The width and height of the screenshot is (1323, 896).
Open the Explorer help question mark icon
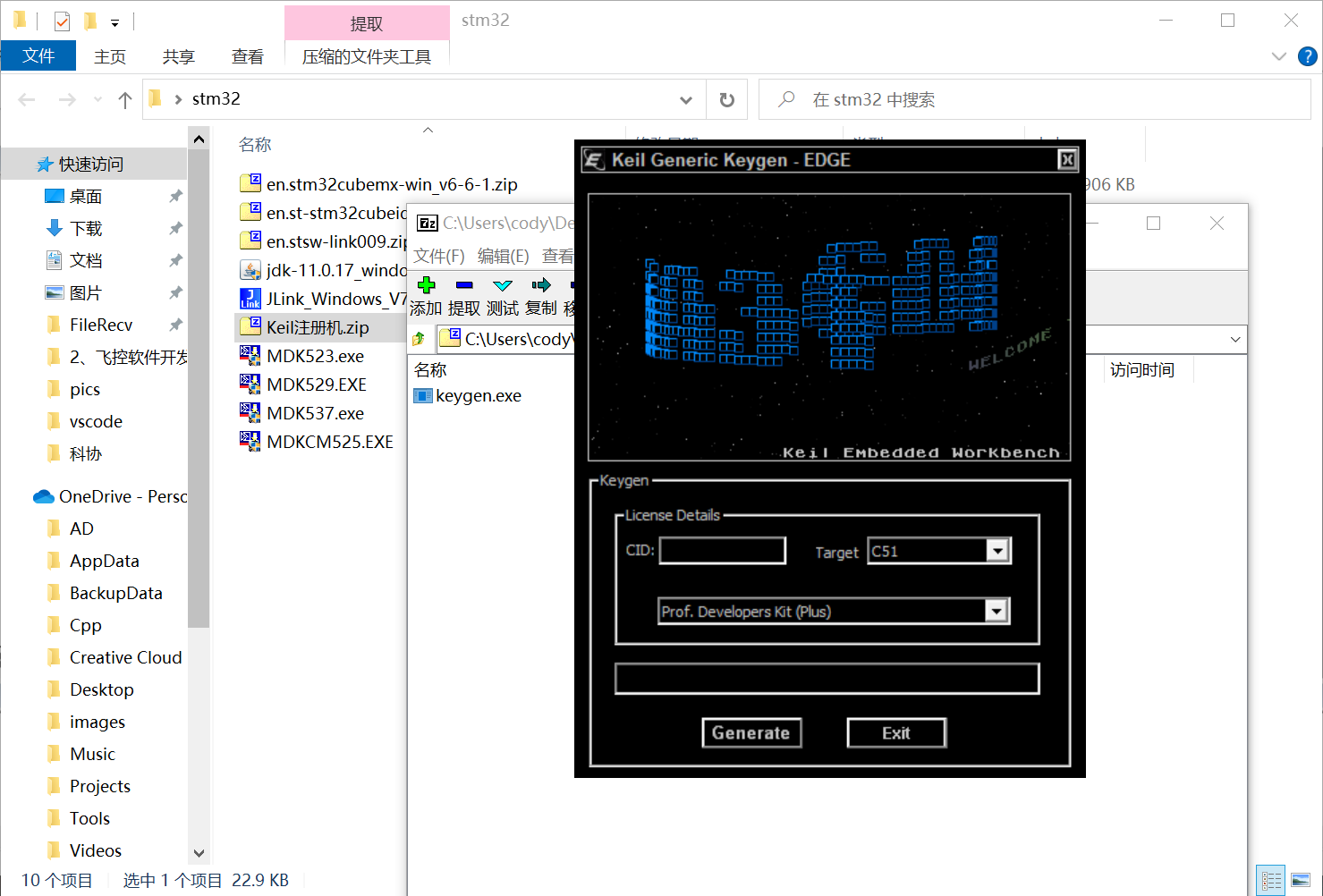1307,56
